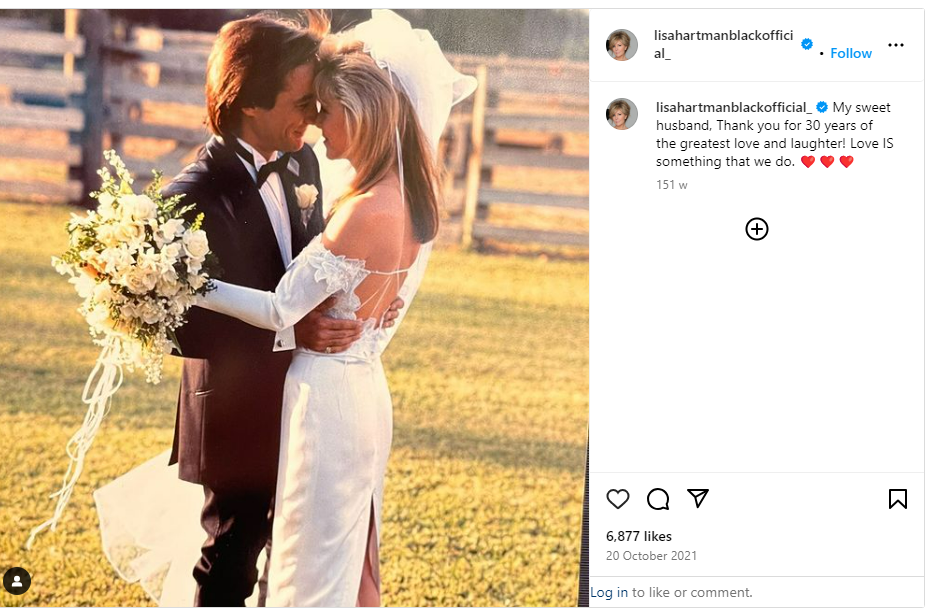Open comments via the speech bubble icon
928x614 pixels.
658,499
